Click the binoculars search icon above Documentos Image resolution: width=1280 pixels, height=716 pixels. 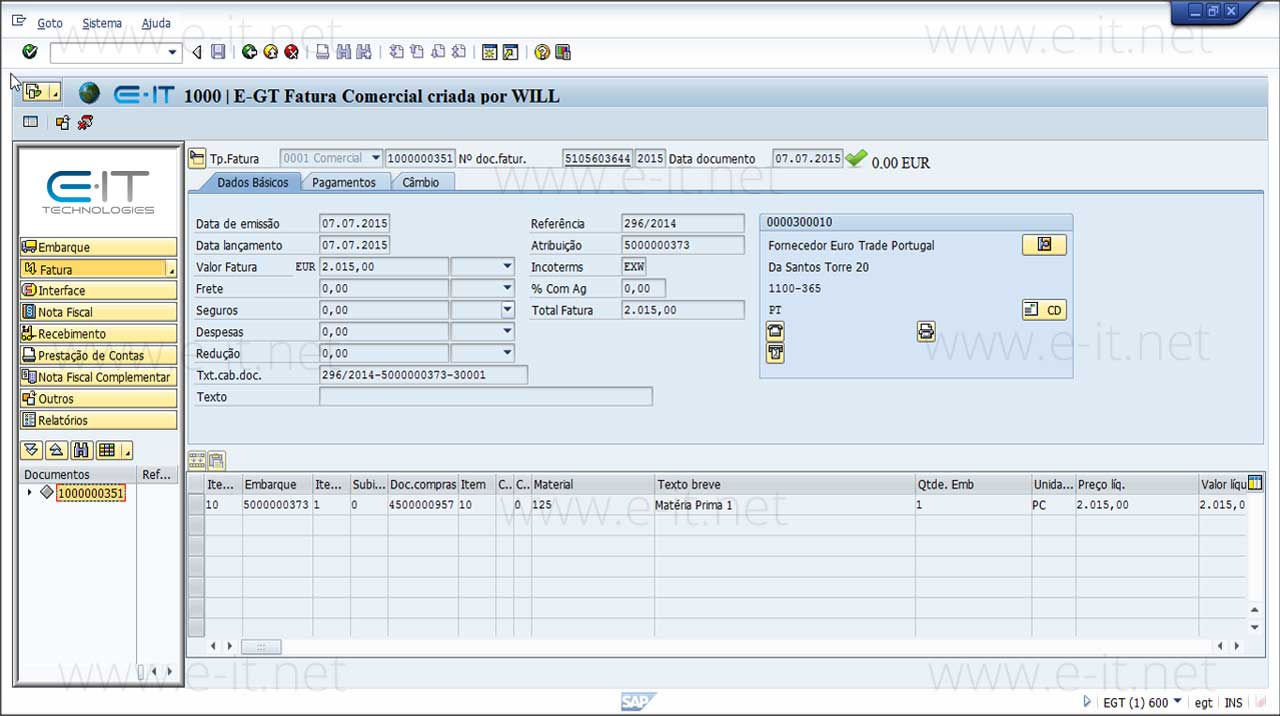pyautogui.click(x=82, y=450)
